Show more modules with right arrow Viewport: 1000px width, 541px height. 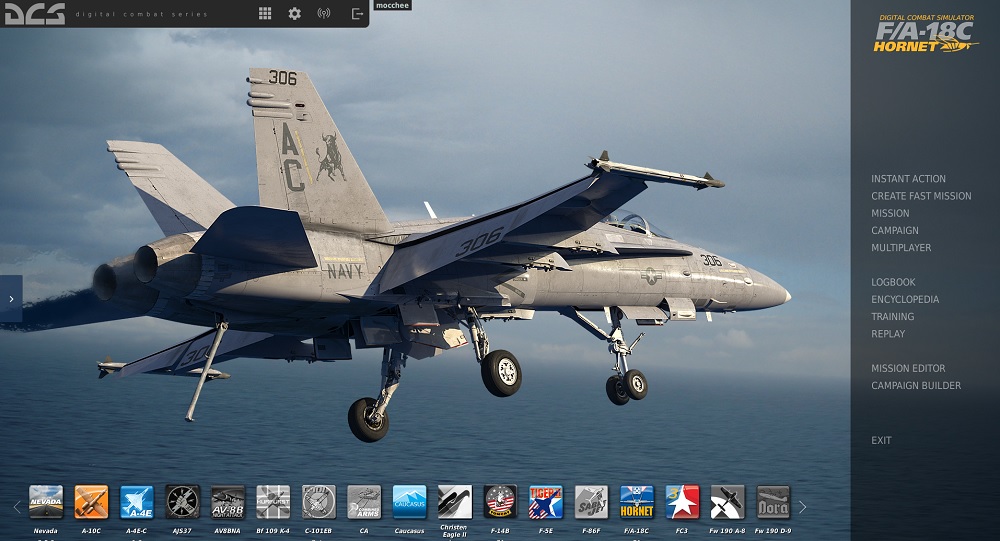coord(802,507)
